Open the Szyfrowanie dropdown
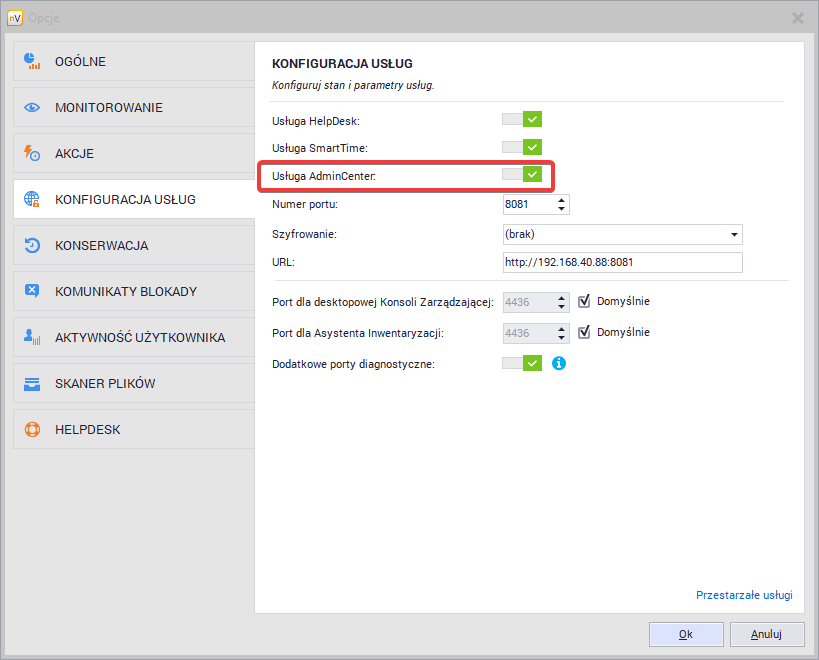The height and width of the screenshot is (660, 819). coord(735,234)
